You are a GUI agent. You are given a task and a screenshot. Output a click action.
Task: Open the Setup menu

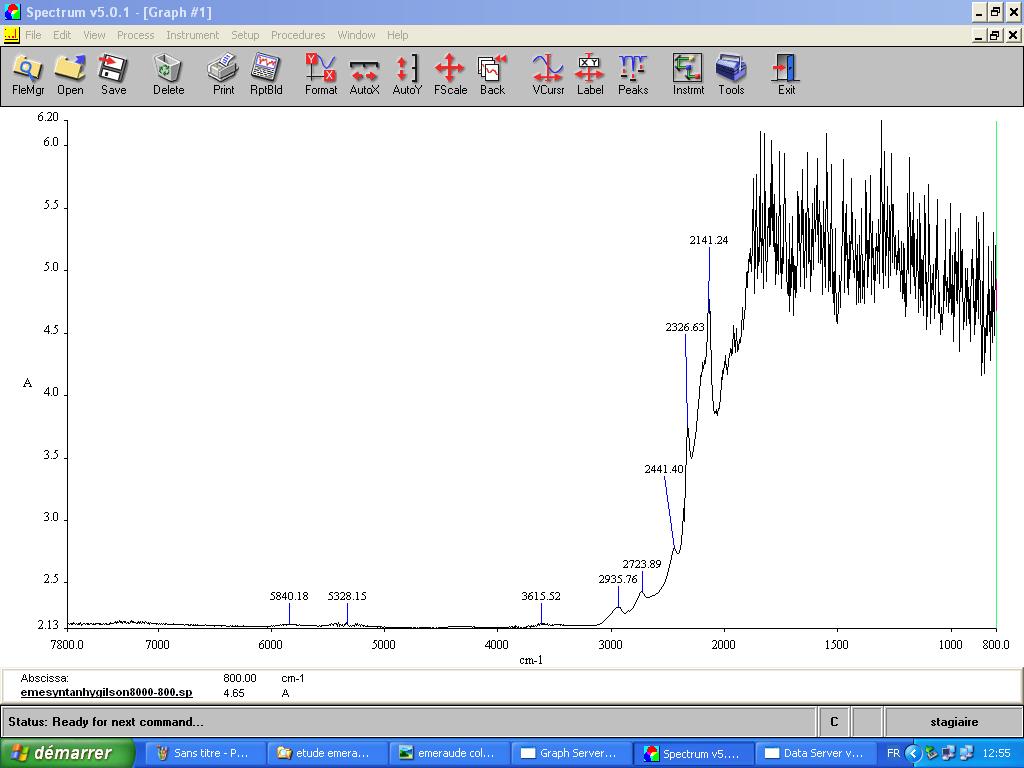(x=245, y=35)
